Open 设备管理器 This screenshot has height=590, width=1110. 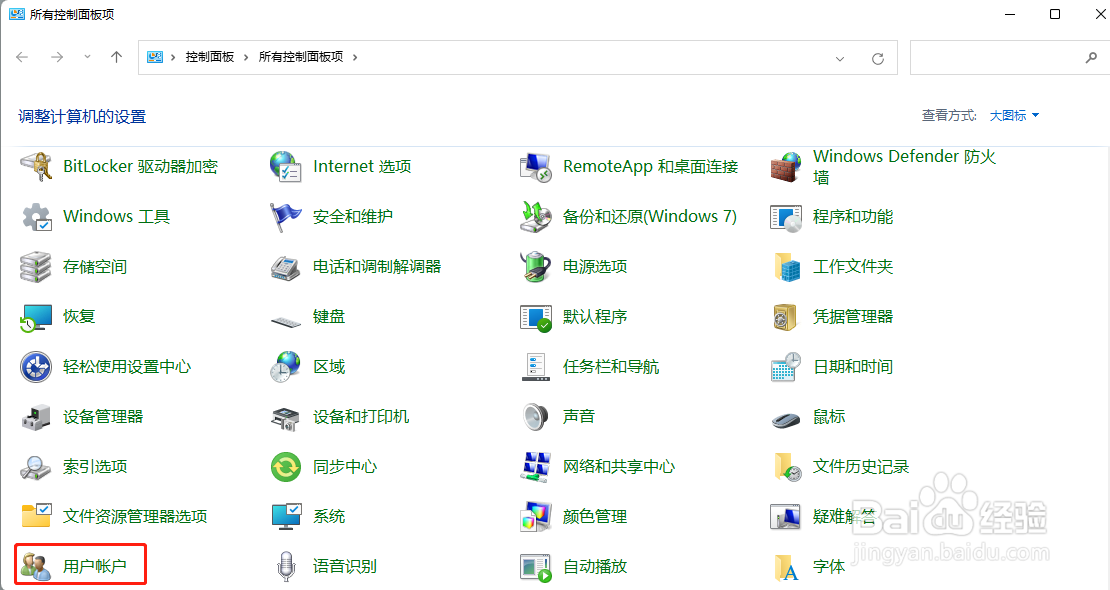point(100,416)
